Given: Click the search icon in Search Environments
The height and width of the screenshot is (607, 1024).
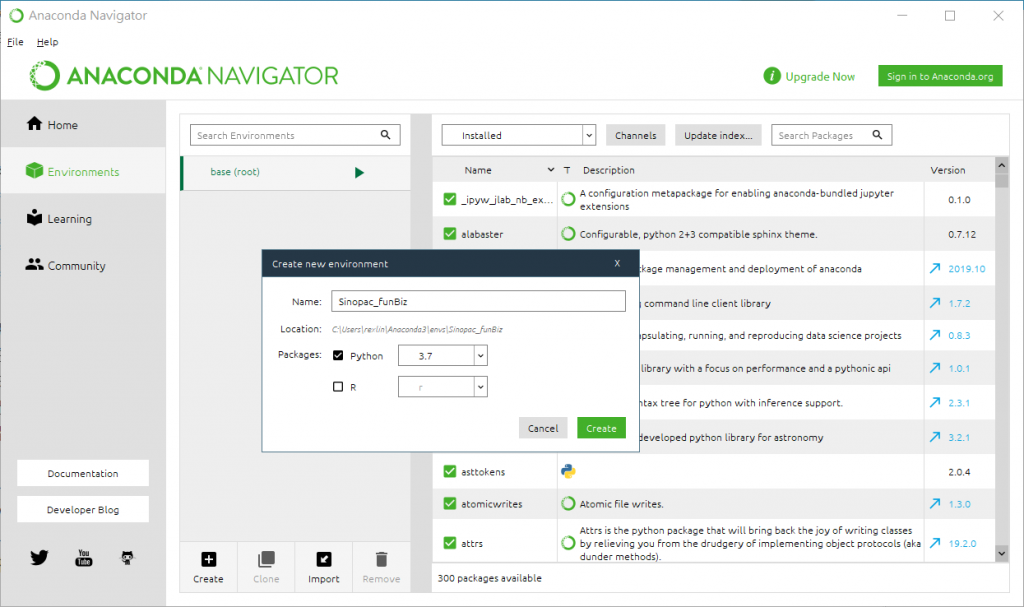Looking at the screenshot, I should point(385,135).
